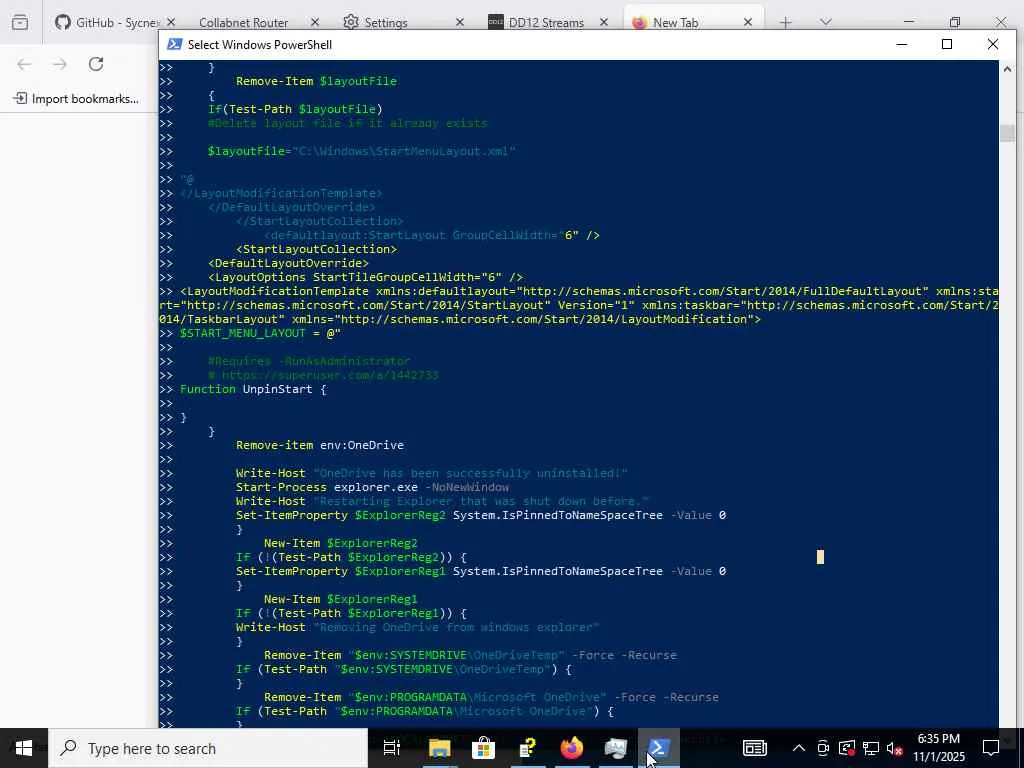Viewport: 1024px width, 768px height.
Task: Click 'Write-Host Removing OneDrive' line
Action: pos(417,627)
